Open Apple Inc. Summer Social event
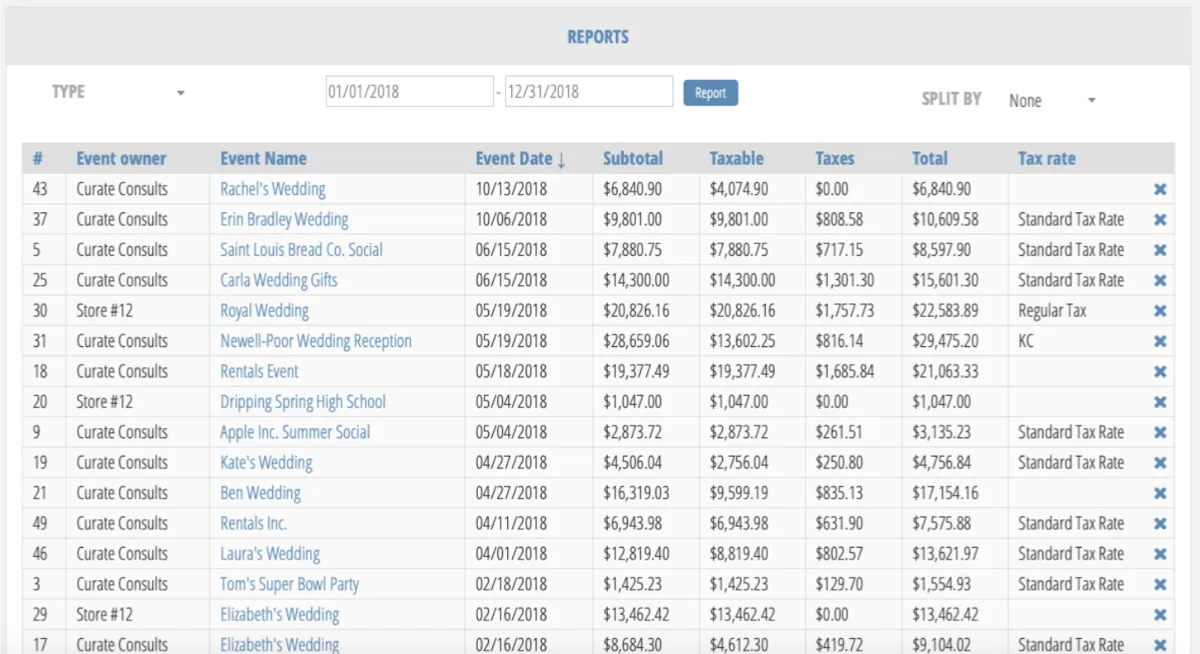1200x654 pixels. 295,432
